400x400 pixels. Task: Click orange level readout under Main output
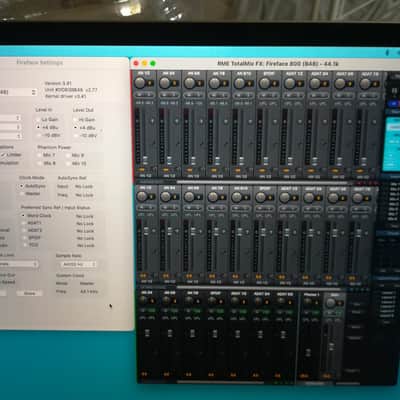point(327,375)
